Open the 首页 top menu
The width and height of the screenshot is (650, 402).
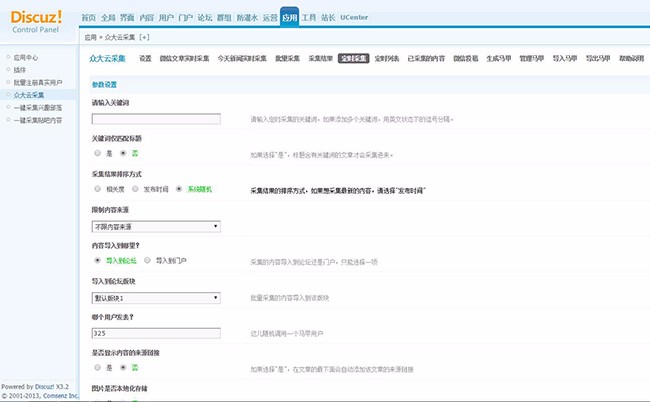coord(88,17)
